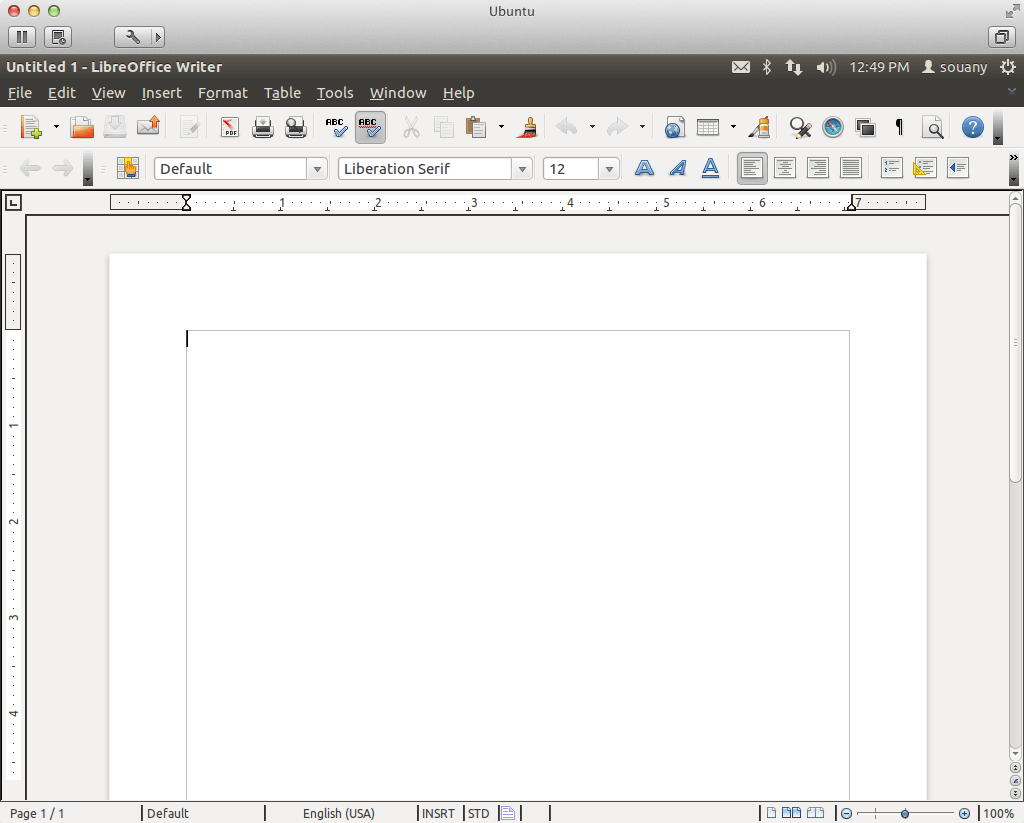Open the Liberation Serif font dropdown
This screenshot has width=1024, height=823.
click(522, 169)
